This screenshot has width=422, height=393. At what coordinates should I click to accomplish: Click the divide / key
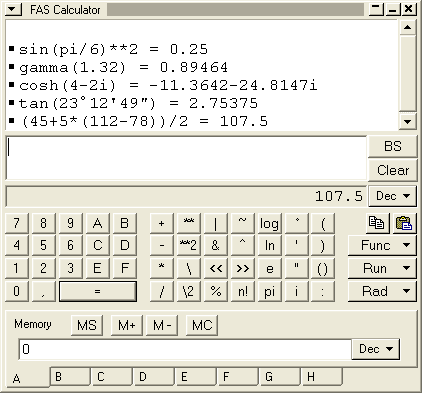[x=162, y=291]
